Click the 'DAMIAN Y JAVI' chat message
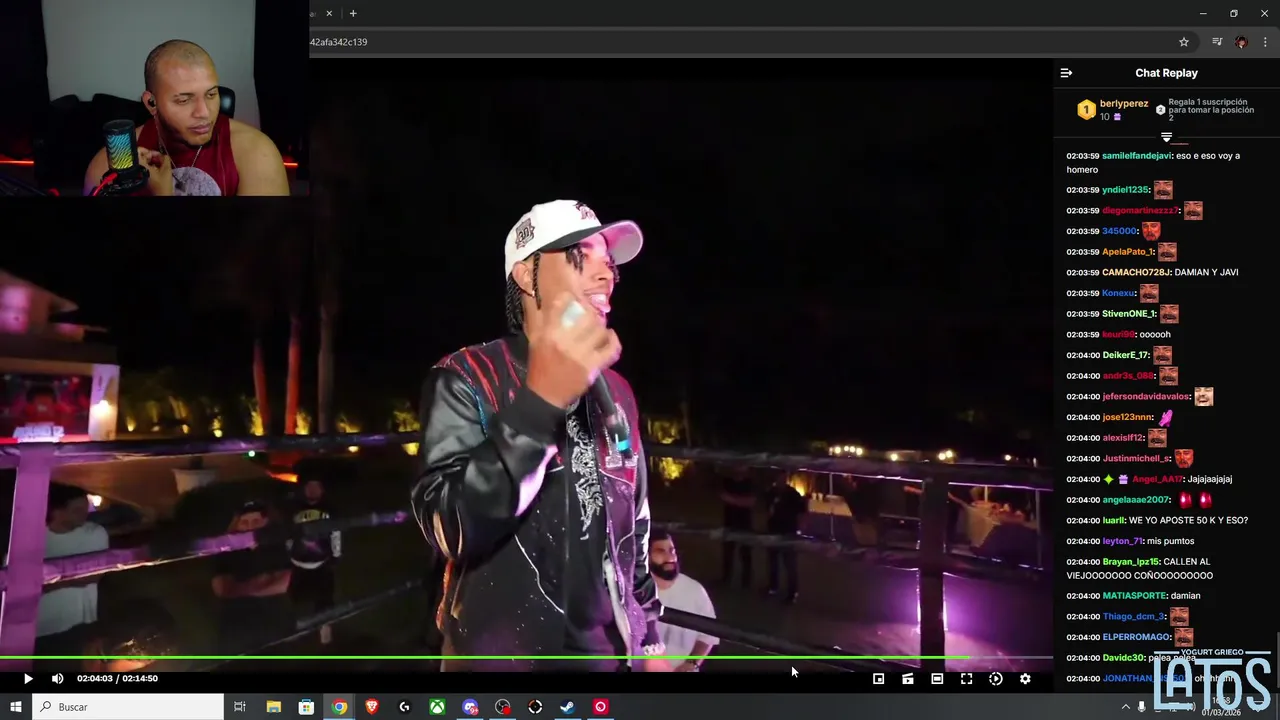Viewport: 1280px width, 720px height. coord(1206,272)
